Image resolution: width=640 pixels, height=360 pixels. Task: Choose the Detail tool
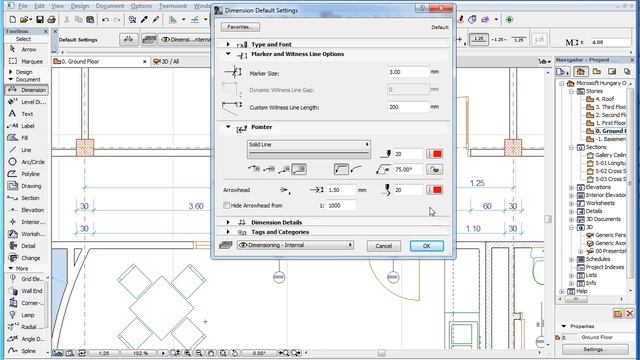pos(23,246)
